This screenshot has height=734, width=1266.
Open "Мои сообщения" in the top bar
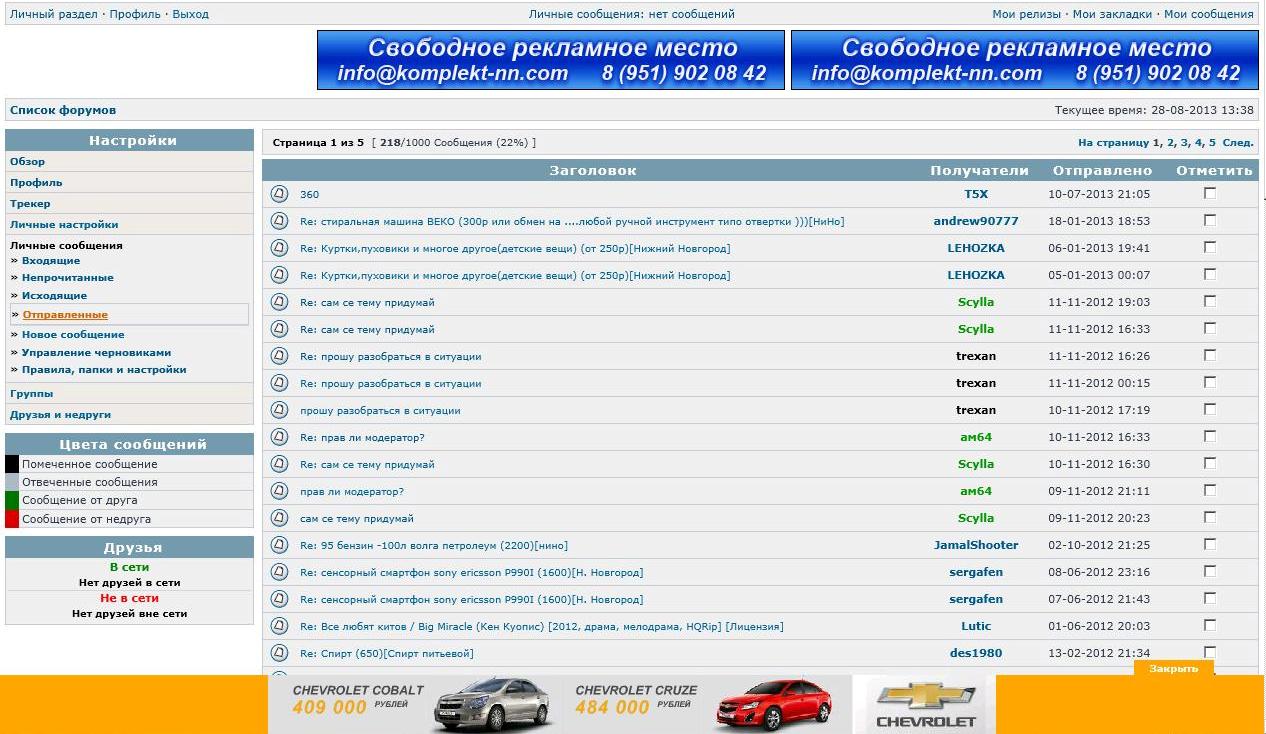pyautogui.click(x=1208, y=14)
